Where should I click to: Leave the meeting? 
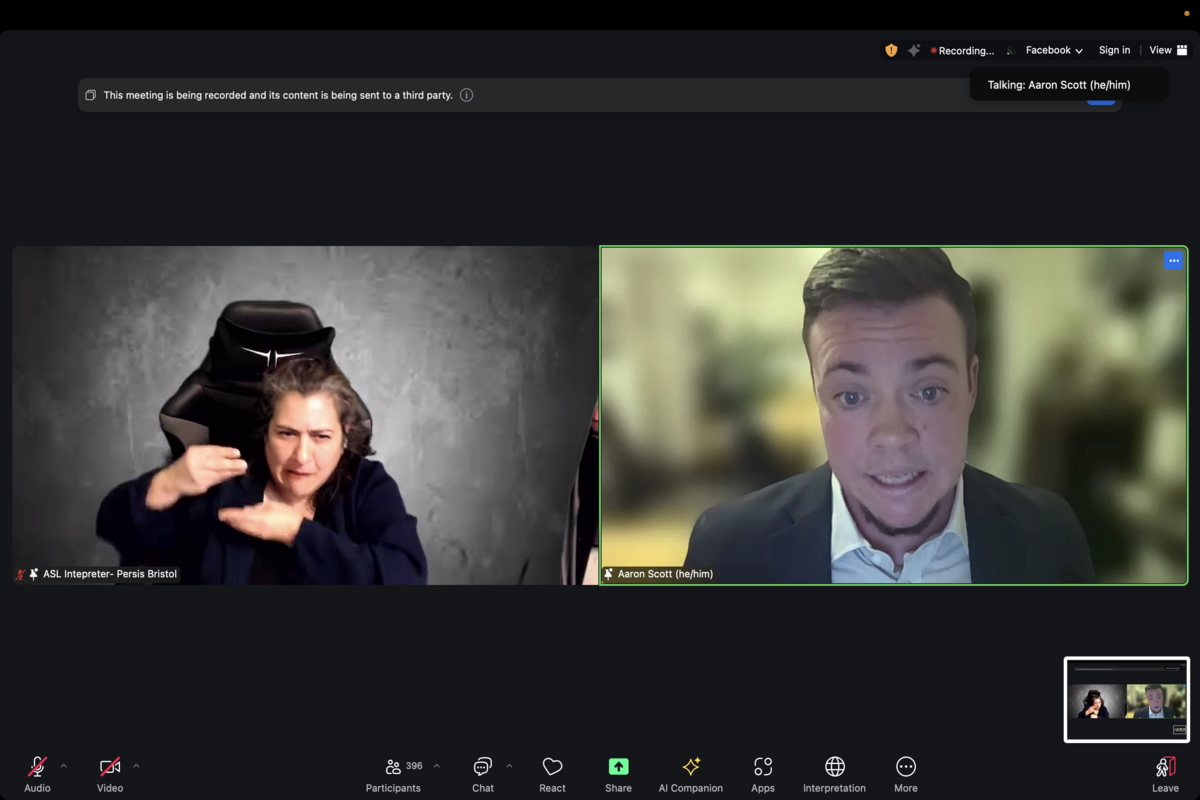(1165, 774)
